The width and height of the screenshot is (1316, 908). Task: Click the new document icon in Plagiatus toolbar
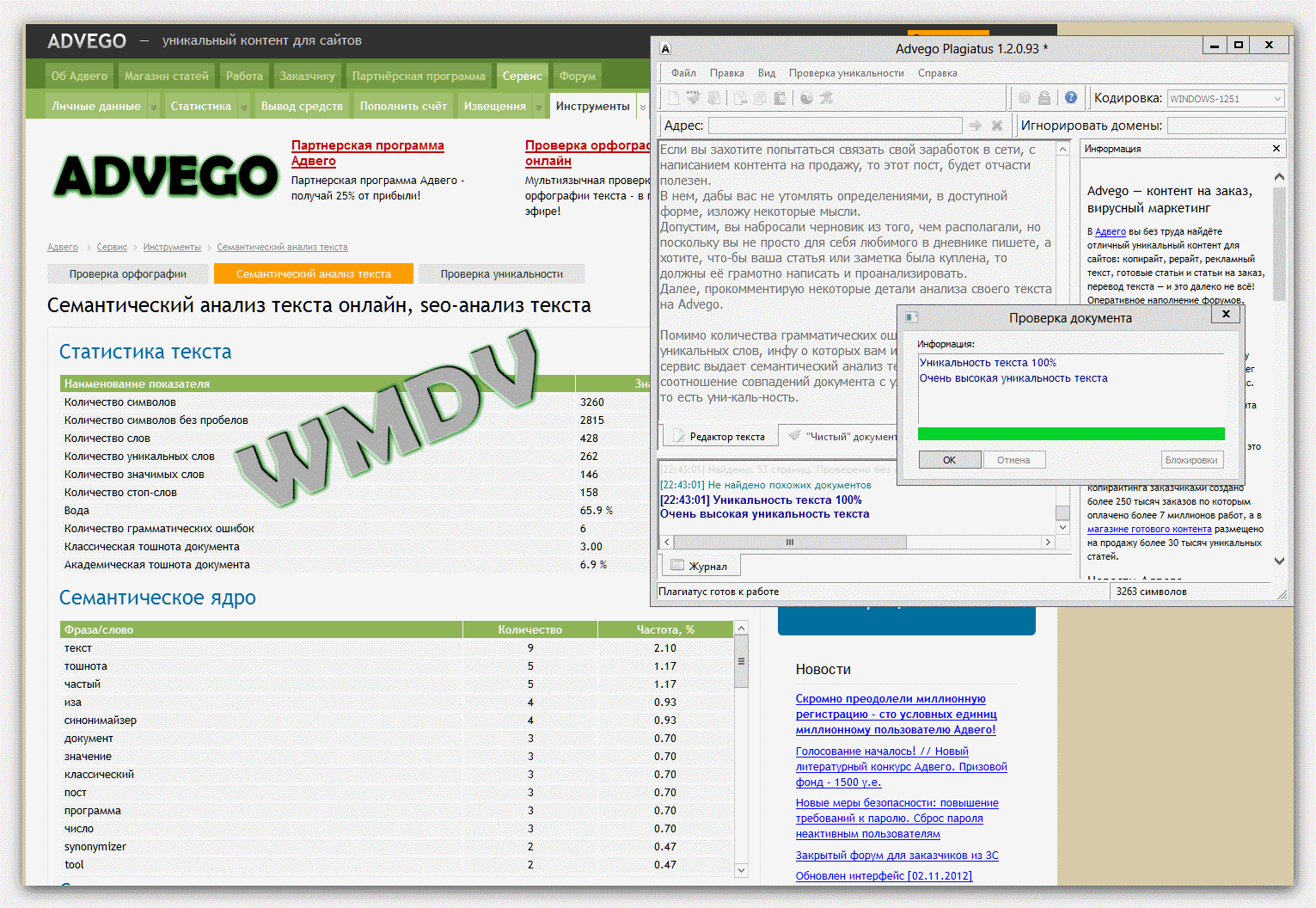coord(675,98)
